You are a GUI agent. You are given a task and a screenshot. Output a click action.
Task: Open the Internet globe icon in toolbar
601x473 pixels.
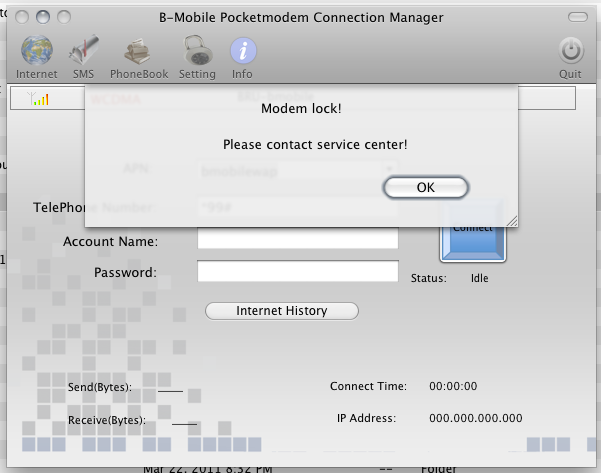click(x=36, y=52)
